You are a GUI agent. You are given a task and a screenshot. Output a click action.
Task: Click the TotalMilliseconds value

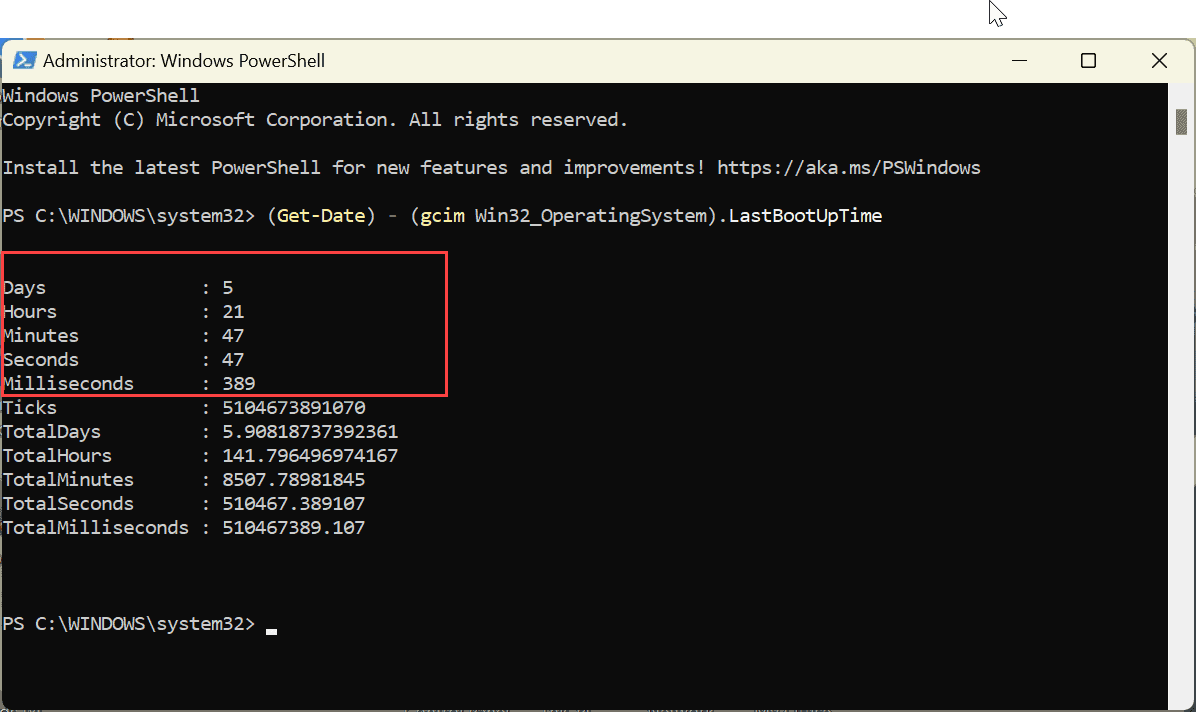point(293,527)
